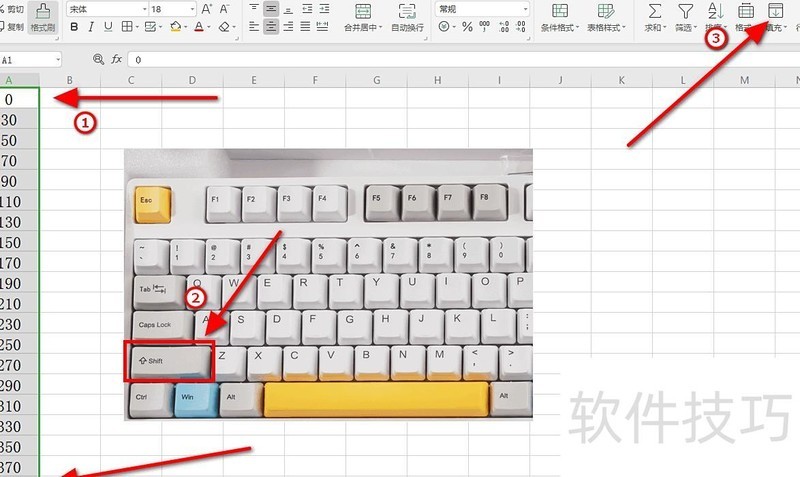
Task: Click the eraser clear-formatting icon
Action: coord(224,27)
